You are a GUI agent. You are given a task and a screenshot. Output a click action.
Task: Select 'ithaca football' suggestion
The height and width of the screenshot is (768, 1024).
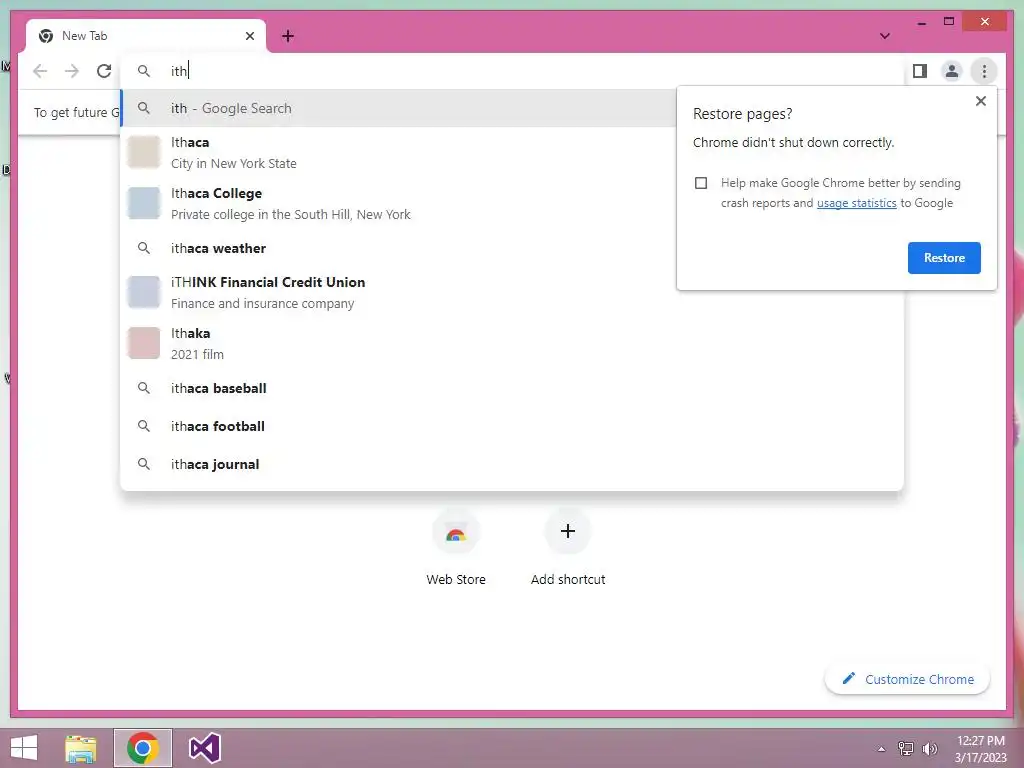513,426
